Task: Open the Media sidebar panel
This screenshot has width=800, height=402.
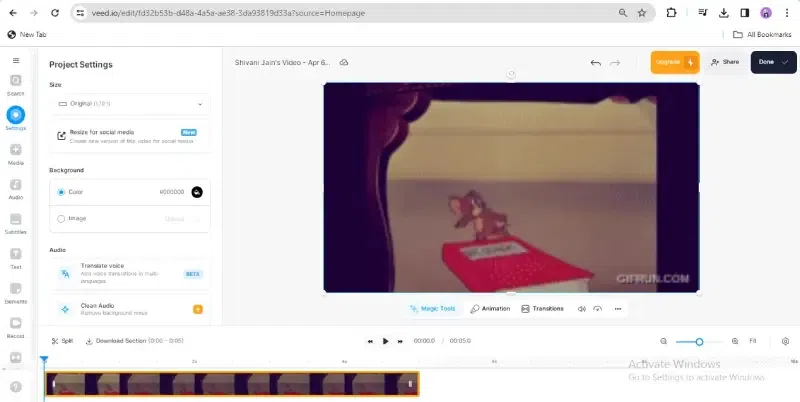Action: [16, 155]
